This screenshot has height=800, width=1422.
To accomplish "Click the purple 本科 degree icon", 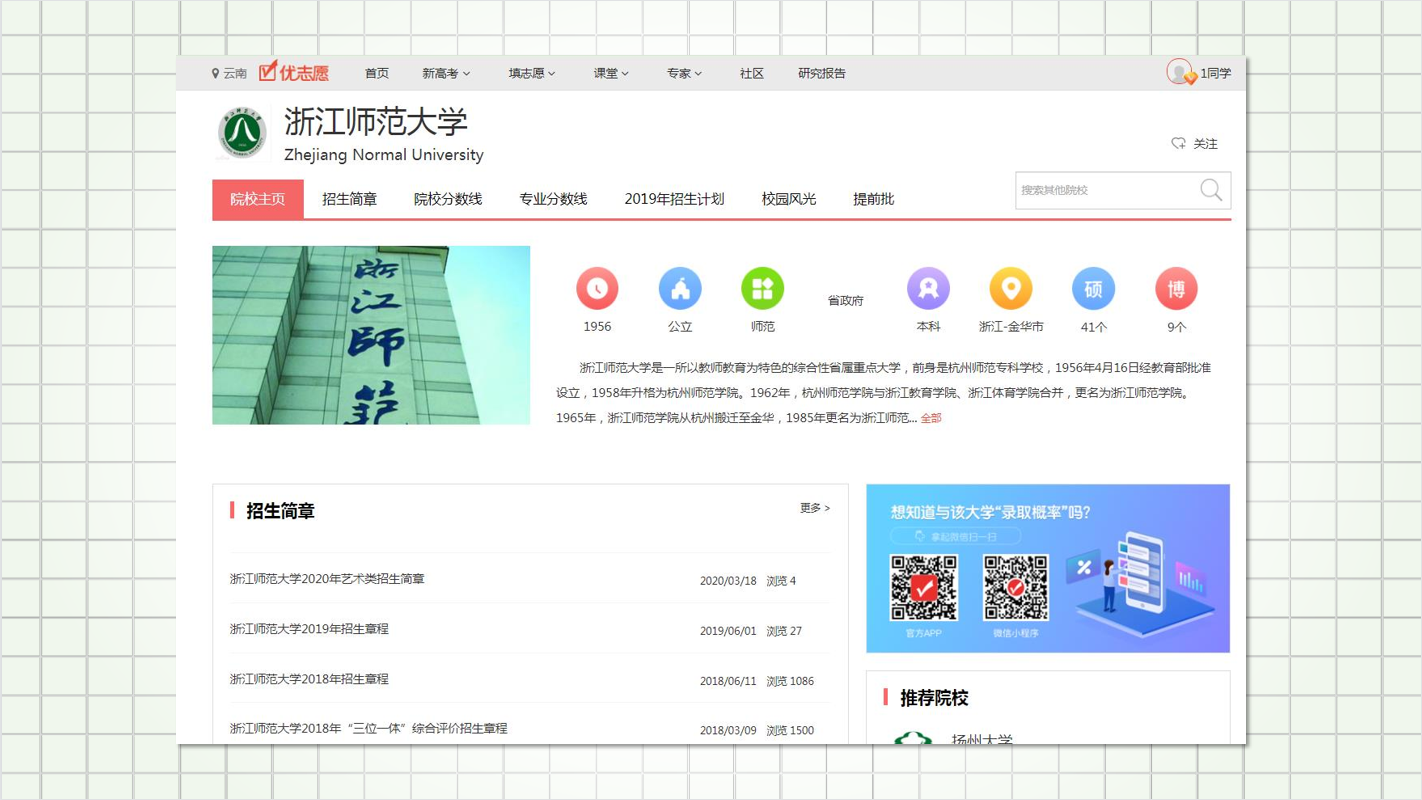I will 928,289.
